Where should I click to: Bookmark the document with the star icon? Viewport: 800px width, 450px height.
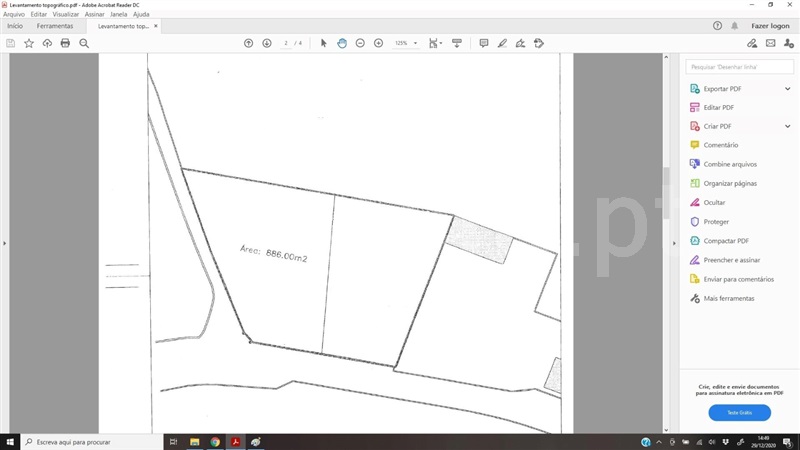coord(29,43)
